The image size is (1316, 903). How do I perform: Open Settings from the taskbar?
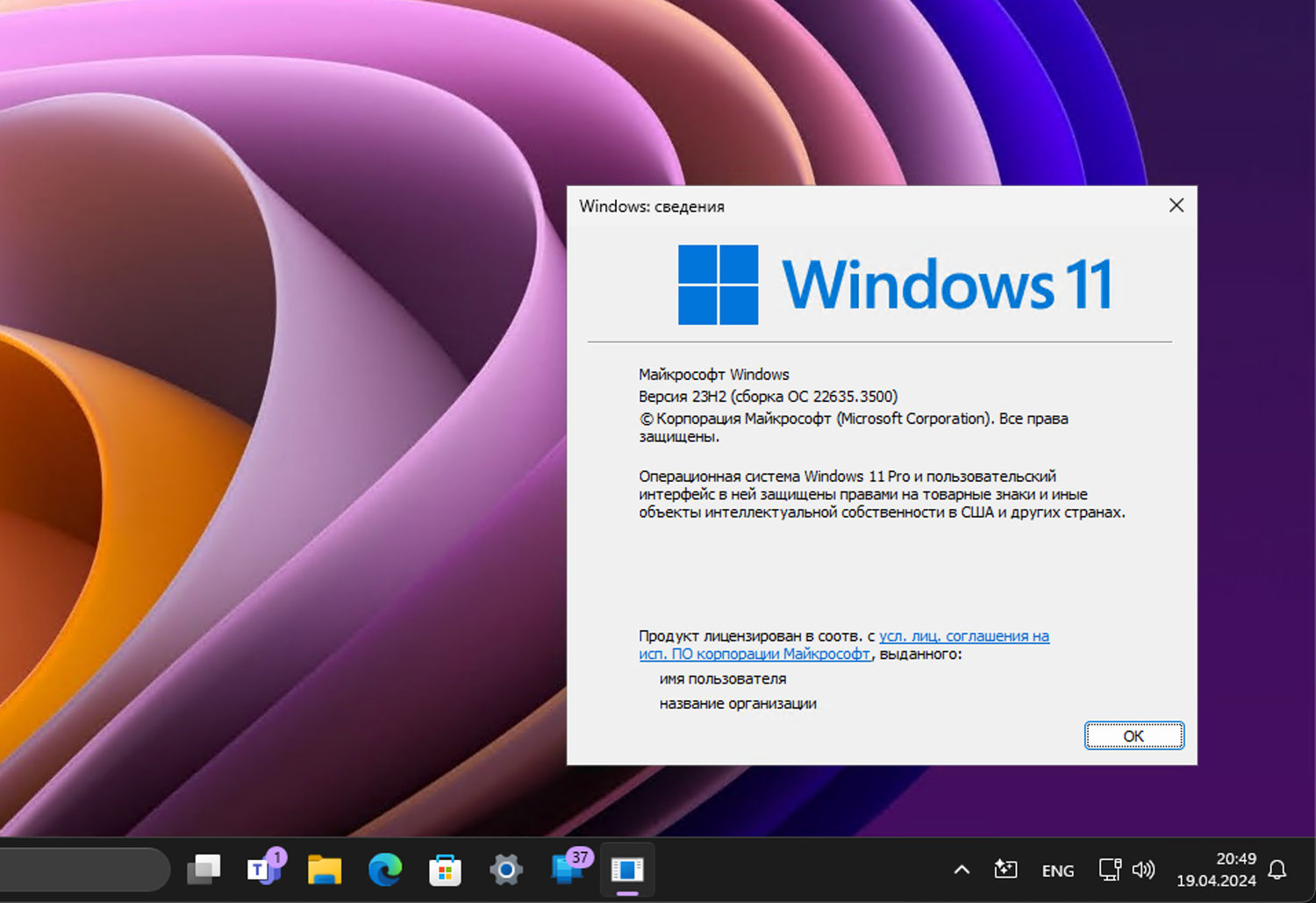pos(505,870)
